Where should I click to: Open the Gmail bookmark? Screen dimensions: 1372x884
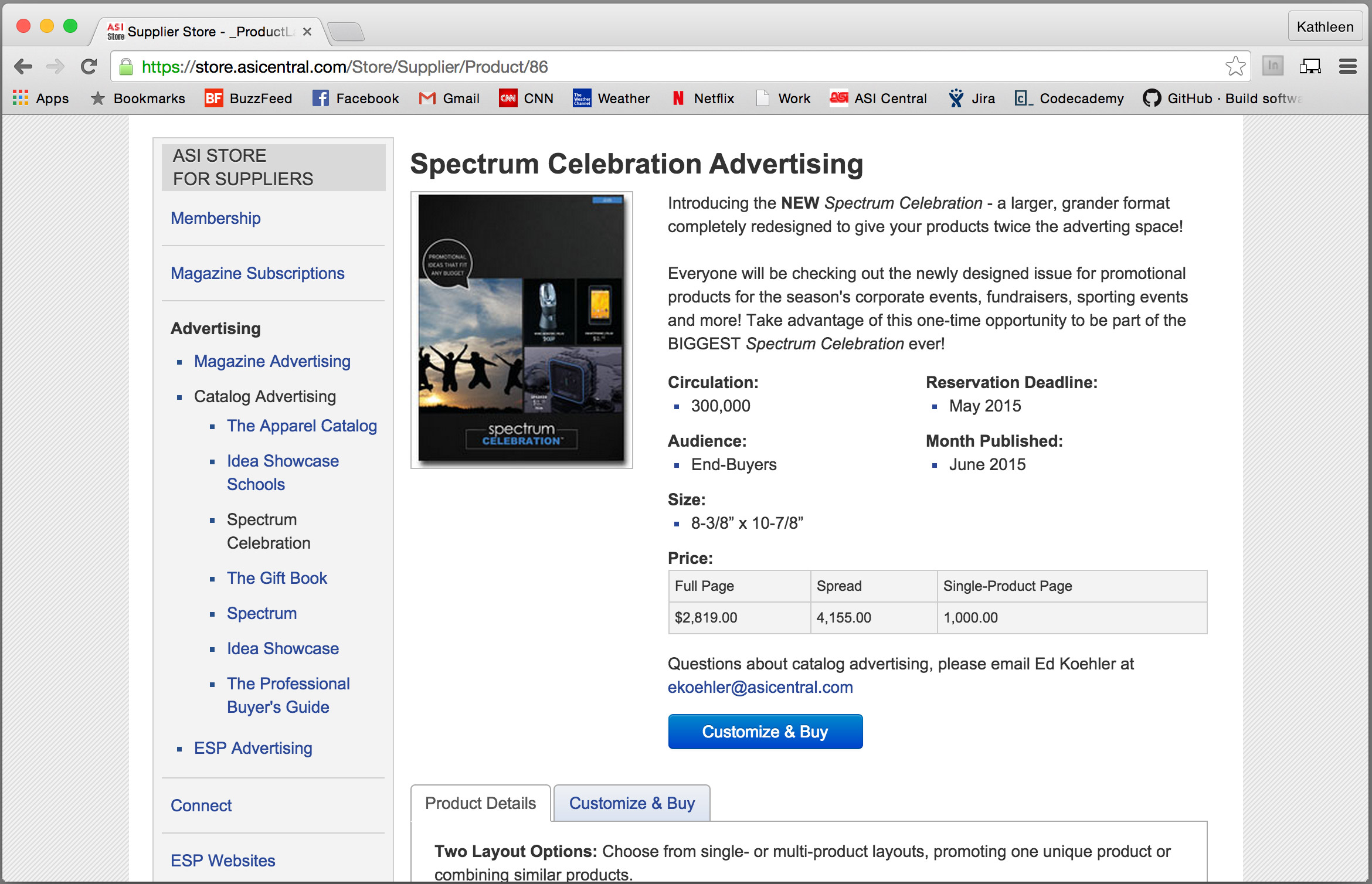[x=450, y=98]
